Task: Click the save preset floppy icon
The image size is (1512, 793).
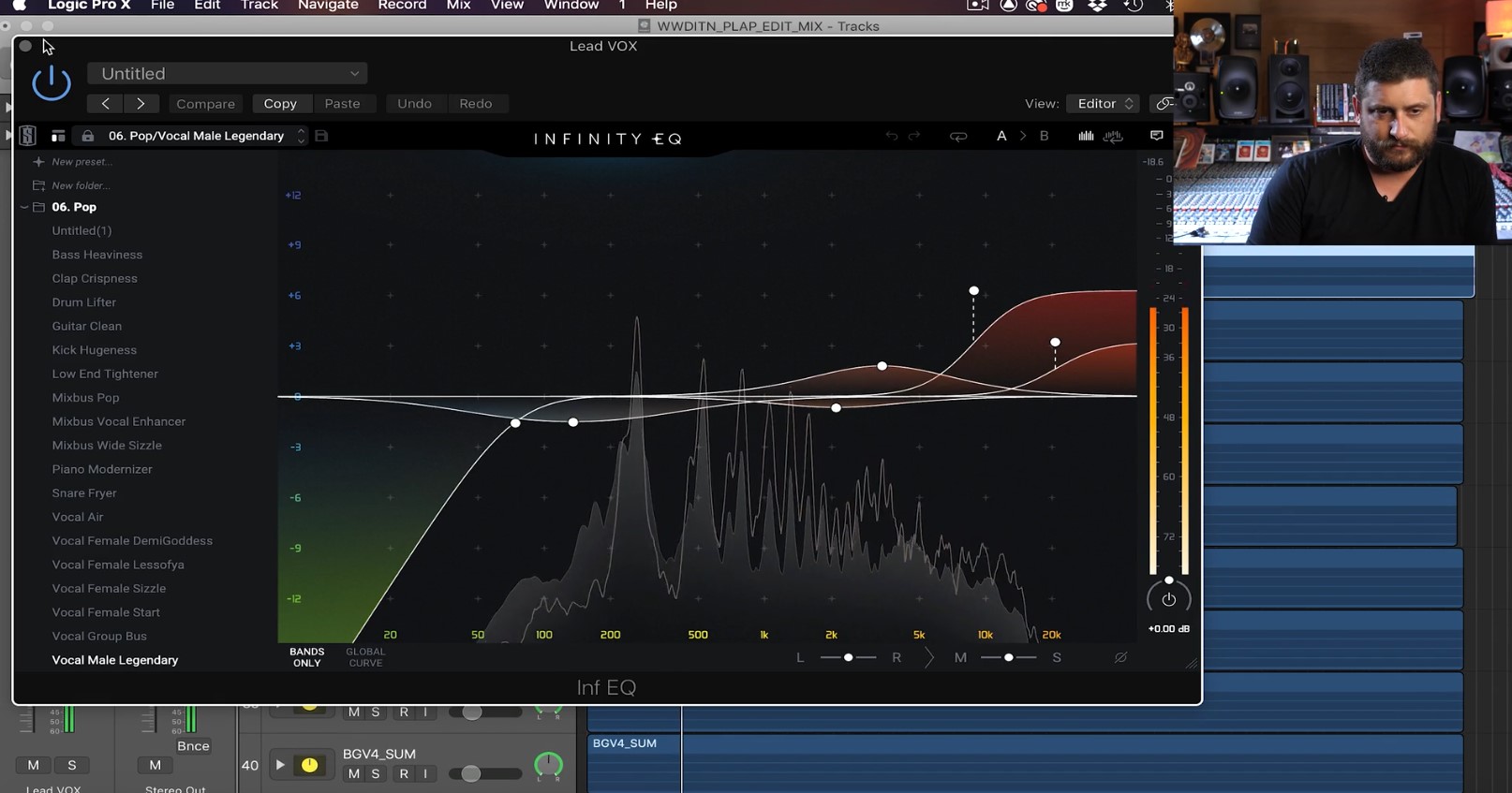Action: pos(321,136)
